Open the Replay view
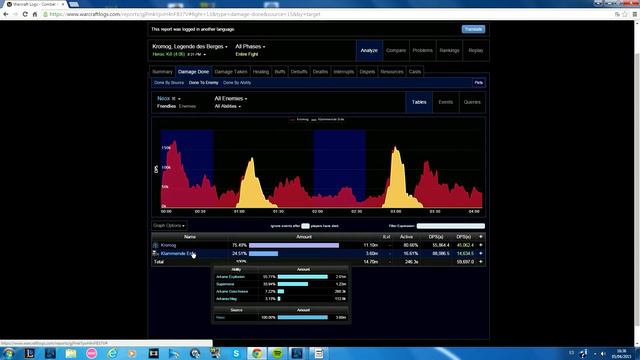This screenshot has height=360, width=640. click(x=476, y=50)
